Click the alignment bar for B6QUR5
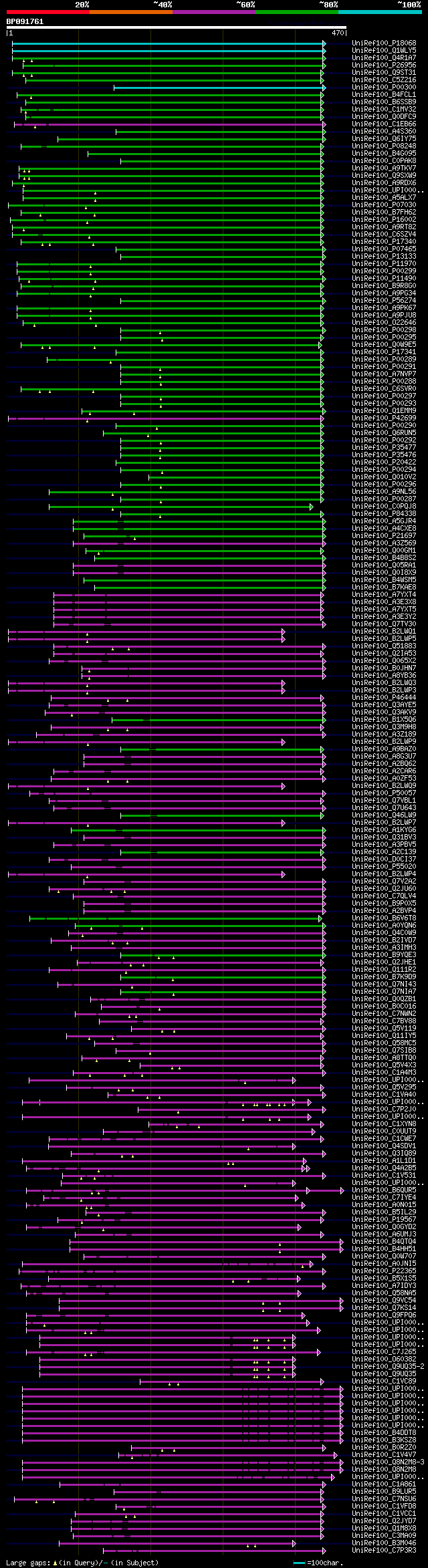Viewport: 428px width, 1568px height. 185,1190
